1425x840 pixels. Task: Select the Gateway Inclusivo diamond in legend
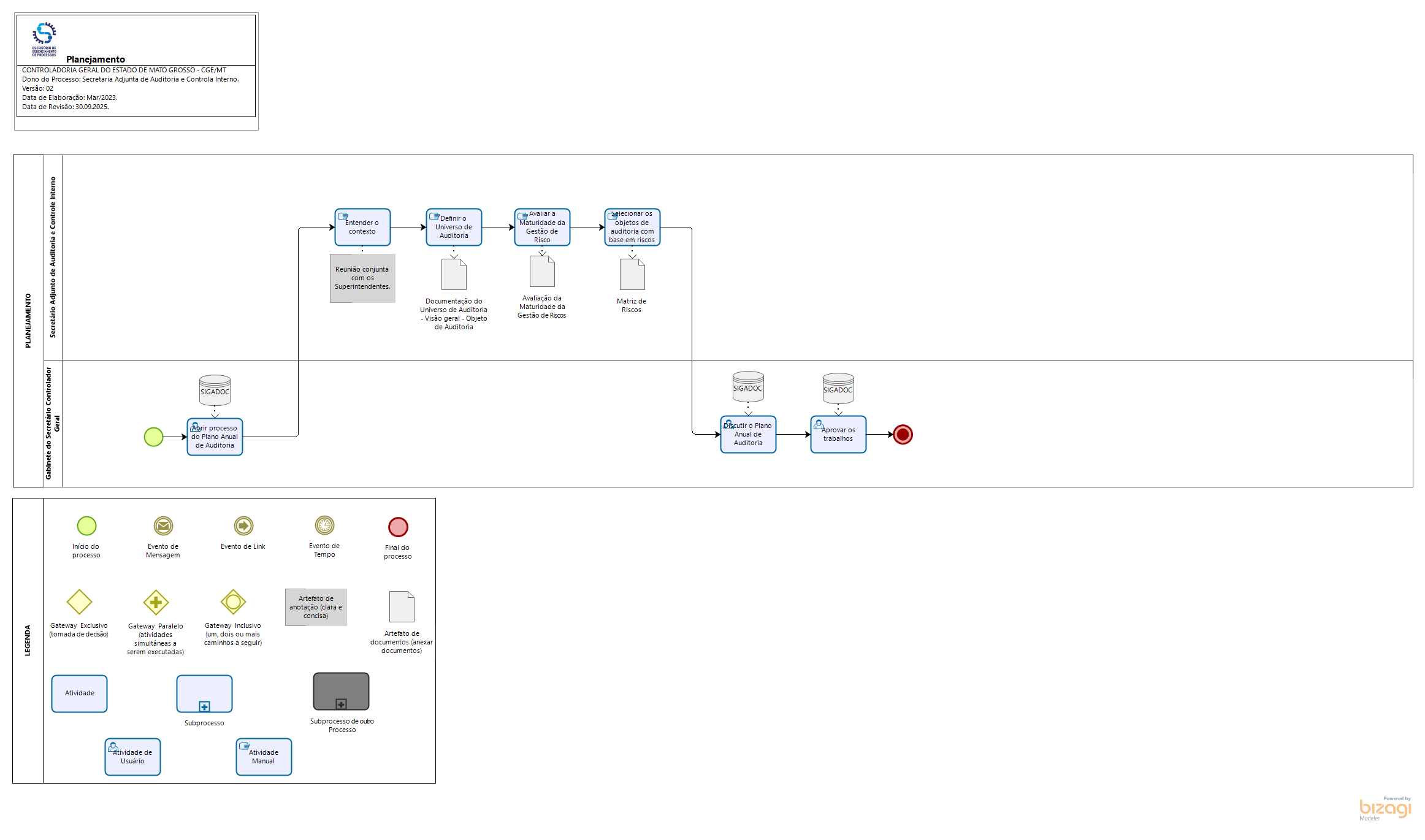233,602
